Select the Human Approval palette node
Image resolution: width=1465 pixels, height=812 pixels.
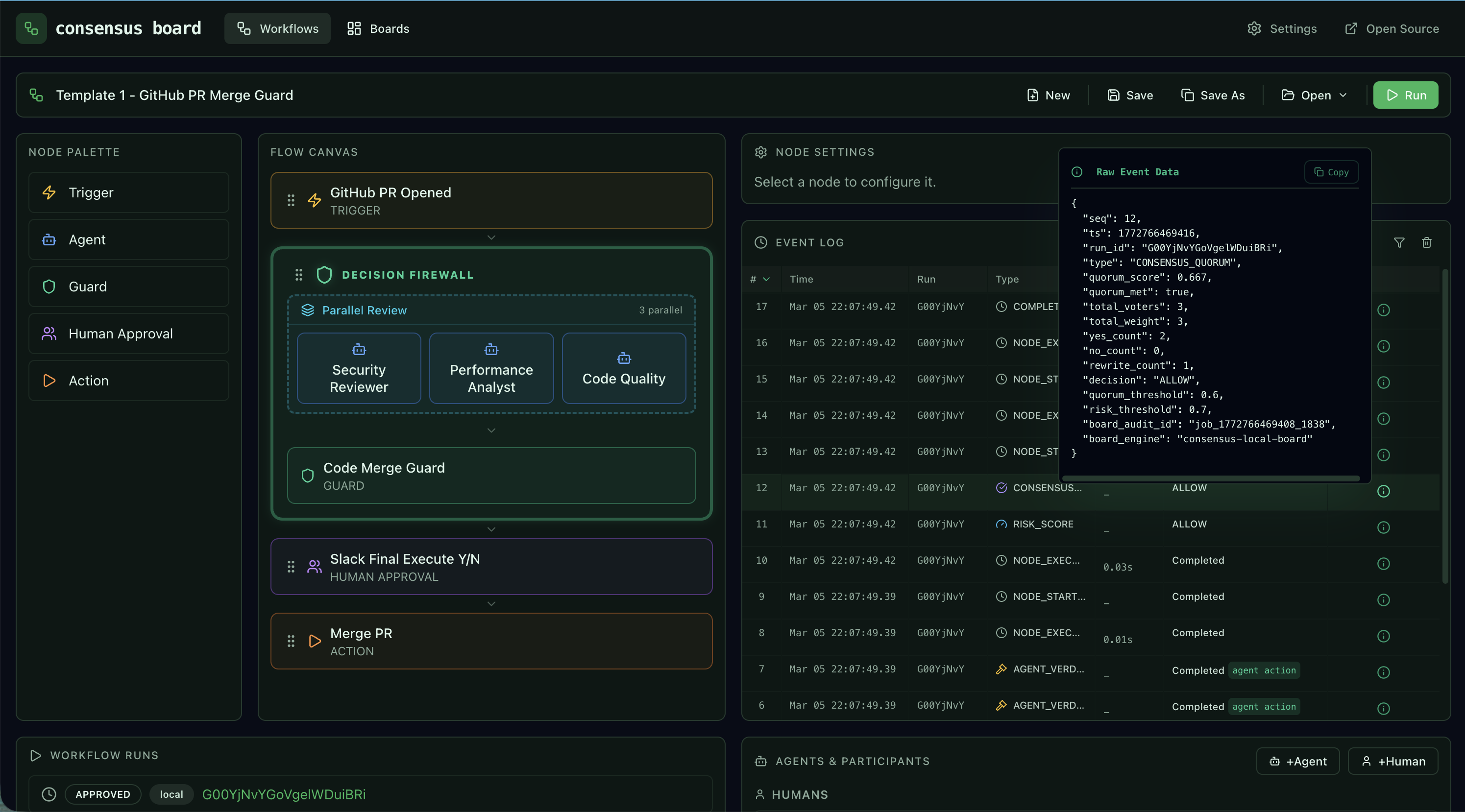pos(128,334)
